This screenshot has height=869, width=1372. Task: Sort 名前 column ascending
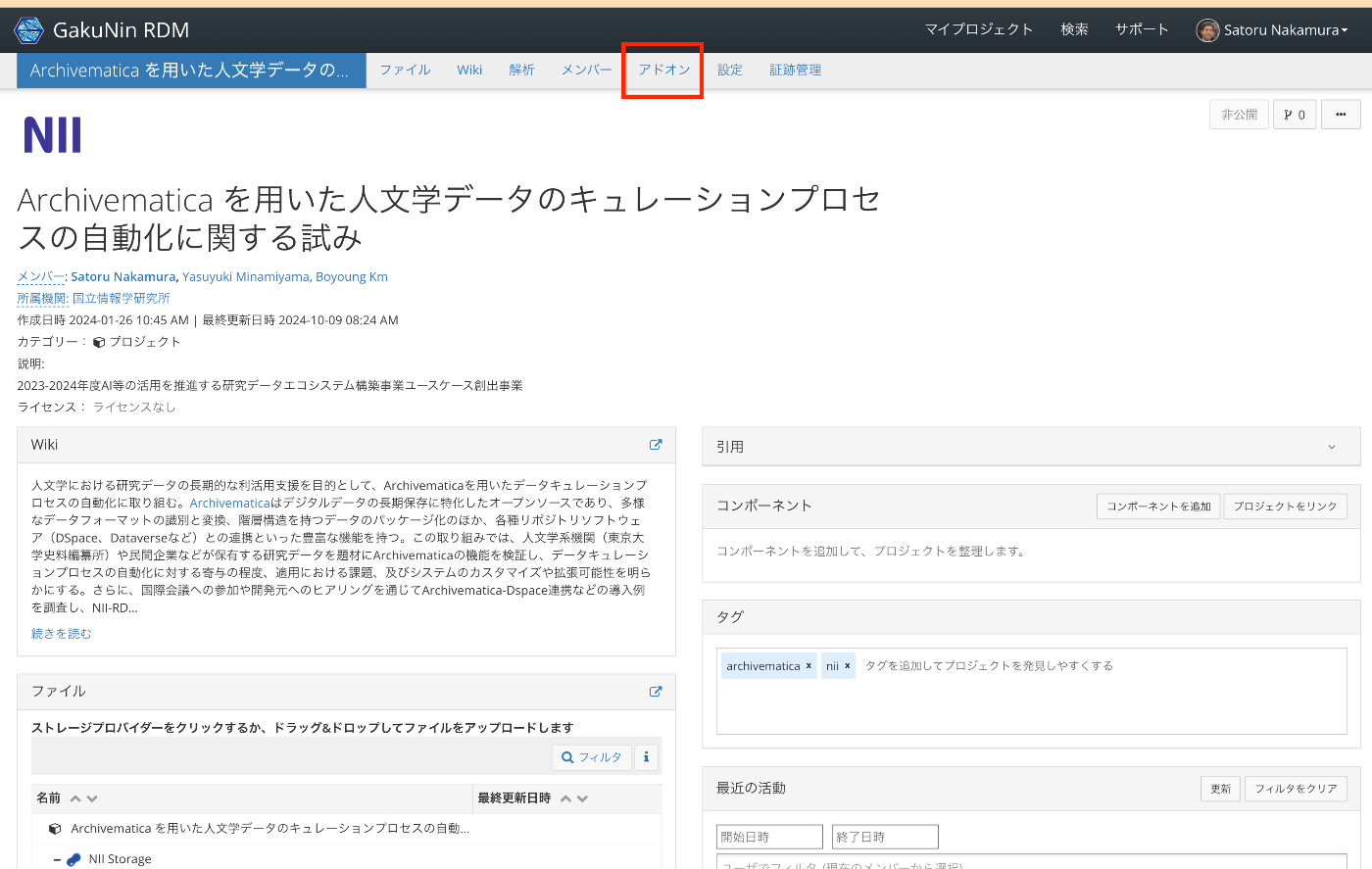pyautogui.click(x=75, y=798)
